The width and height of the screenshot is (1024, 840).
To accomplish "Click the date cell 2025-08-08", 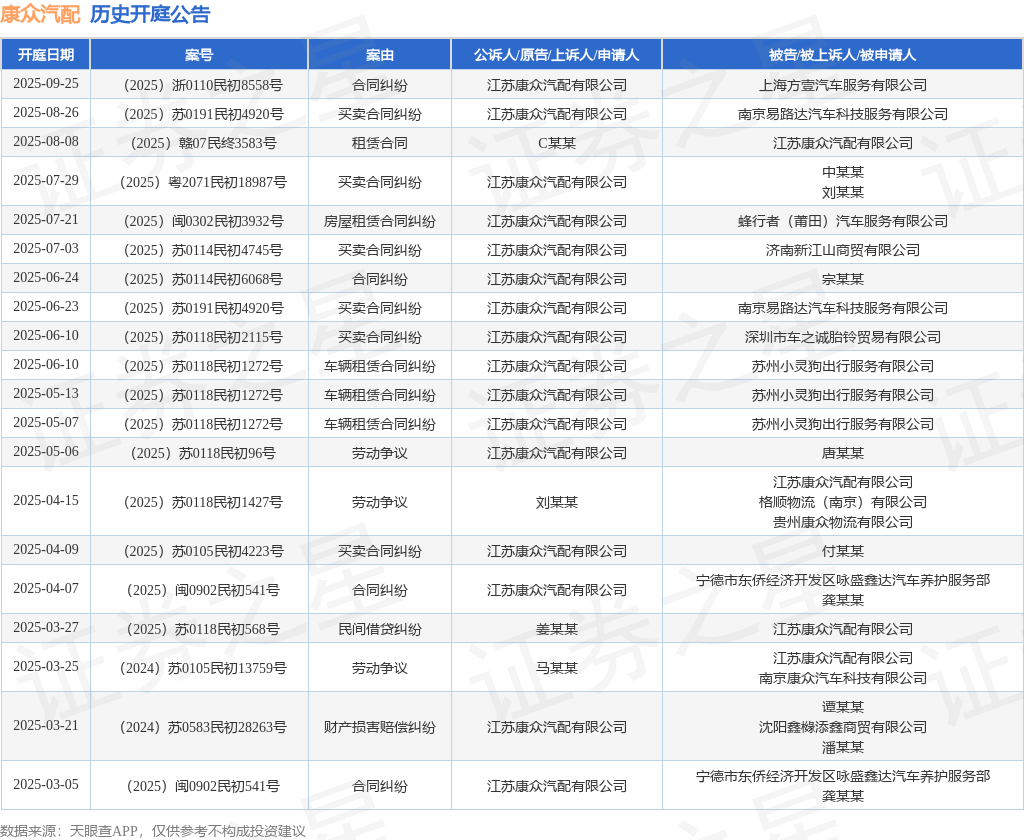I will 46,141.
